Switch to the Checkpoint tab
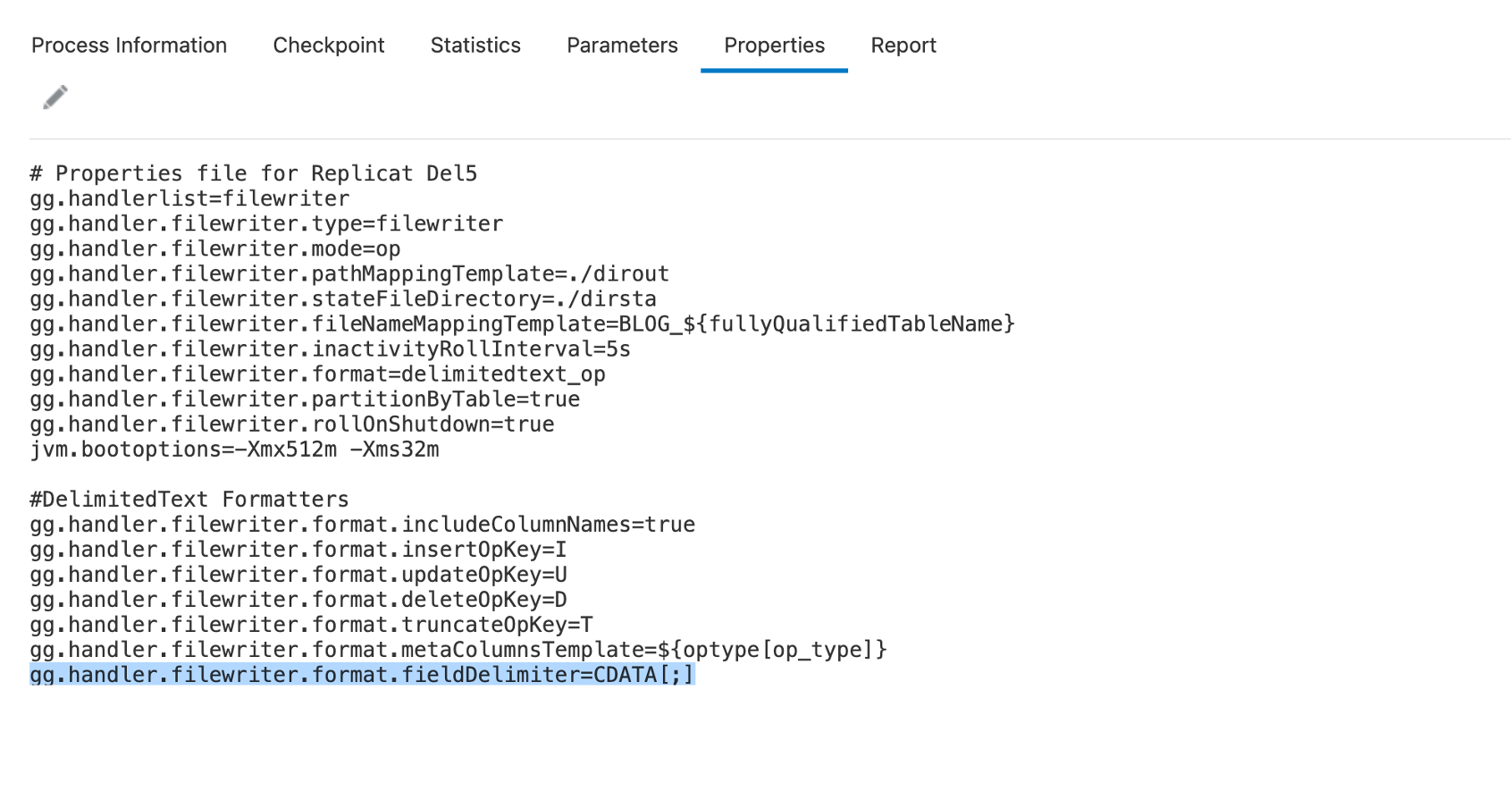The height and width of the screenshot is (799, 1512). (x=329, y=46)
